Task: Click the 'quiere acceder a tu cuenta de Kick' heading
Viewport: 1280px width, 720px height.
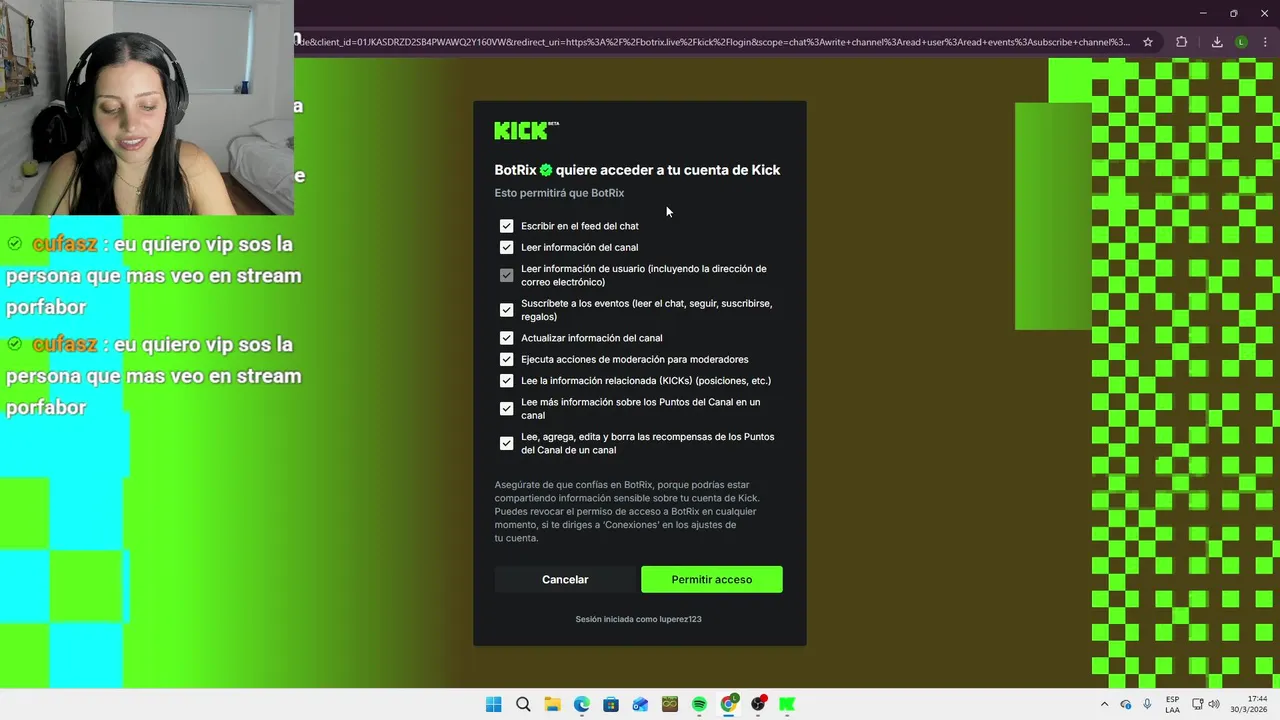Action: tap(668, 170)
